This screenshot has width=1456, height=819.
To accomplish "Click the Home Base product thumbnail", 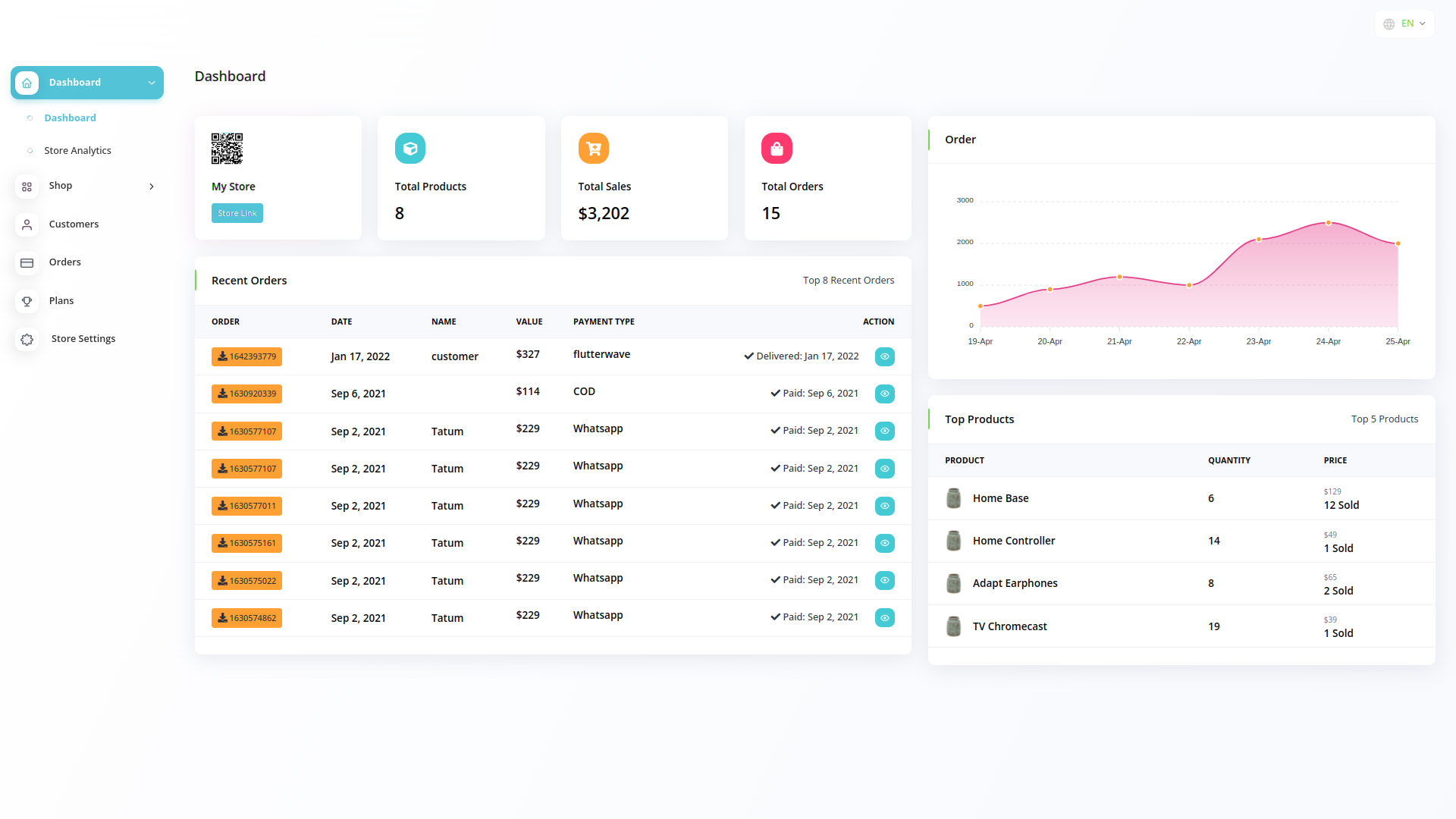I will click(954, 498).
